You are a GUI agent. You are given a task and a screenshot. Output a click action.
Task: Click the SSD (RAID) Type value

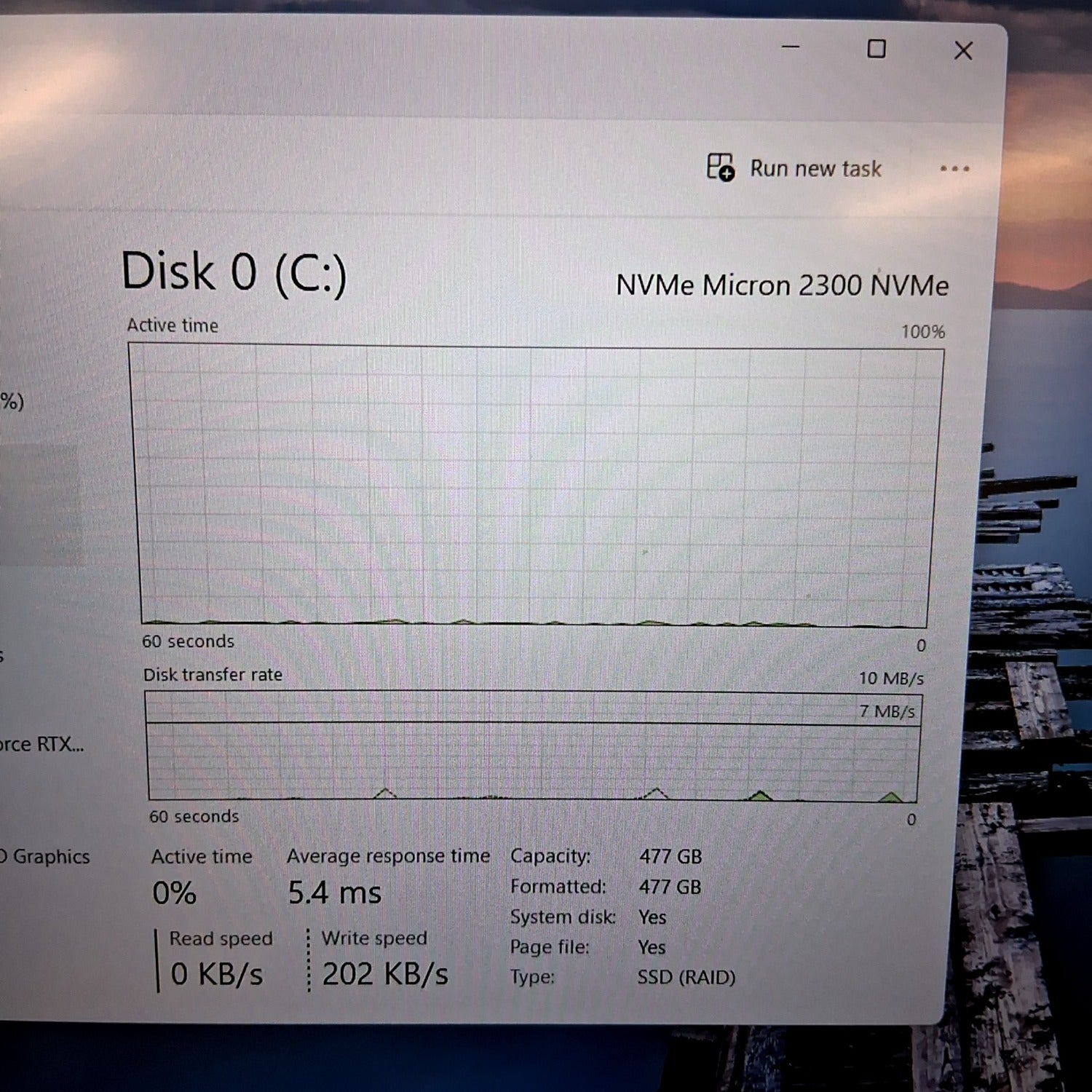point(686,977)
